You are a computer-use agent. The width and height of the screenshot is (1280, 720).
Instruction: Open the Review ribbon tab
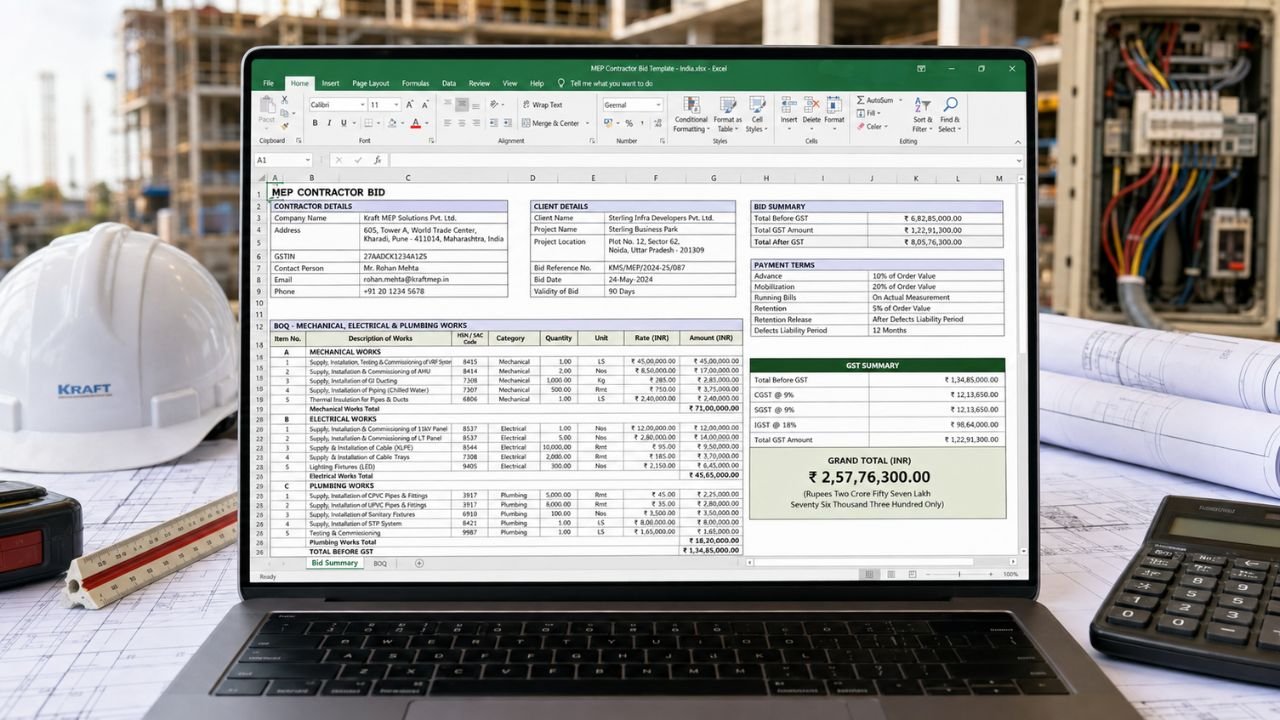pos(479,83)
